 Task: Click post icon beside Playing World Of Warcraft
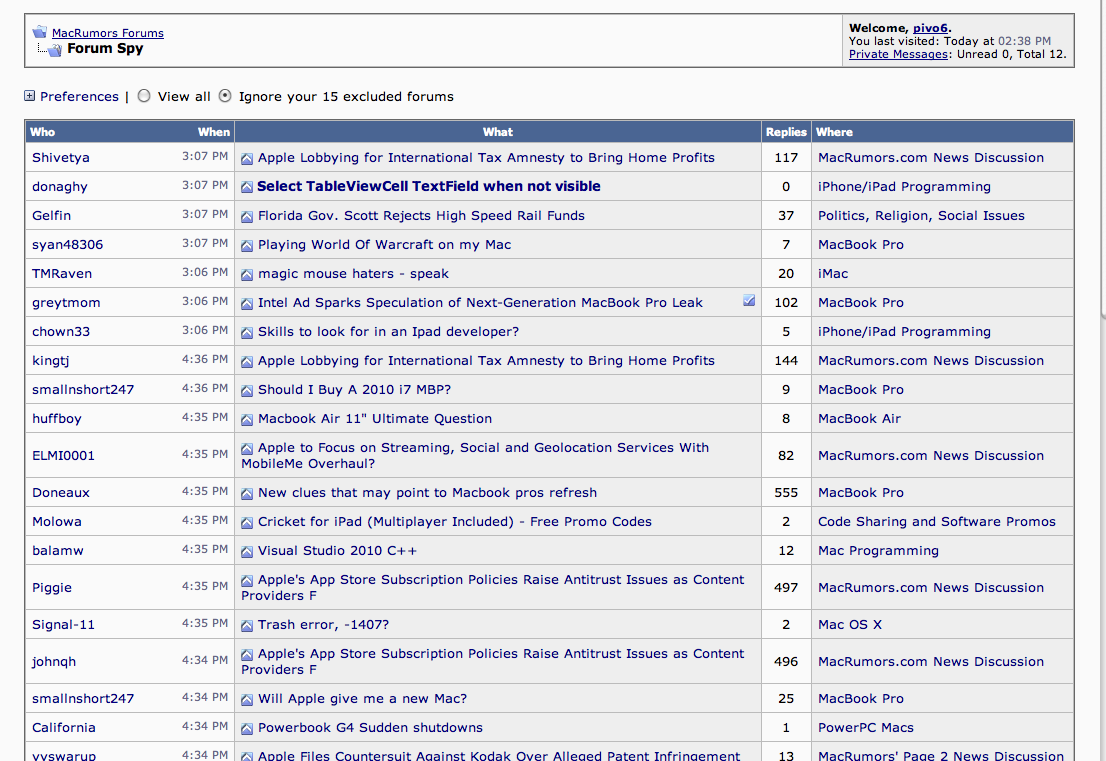(247, 245)
